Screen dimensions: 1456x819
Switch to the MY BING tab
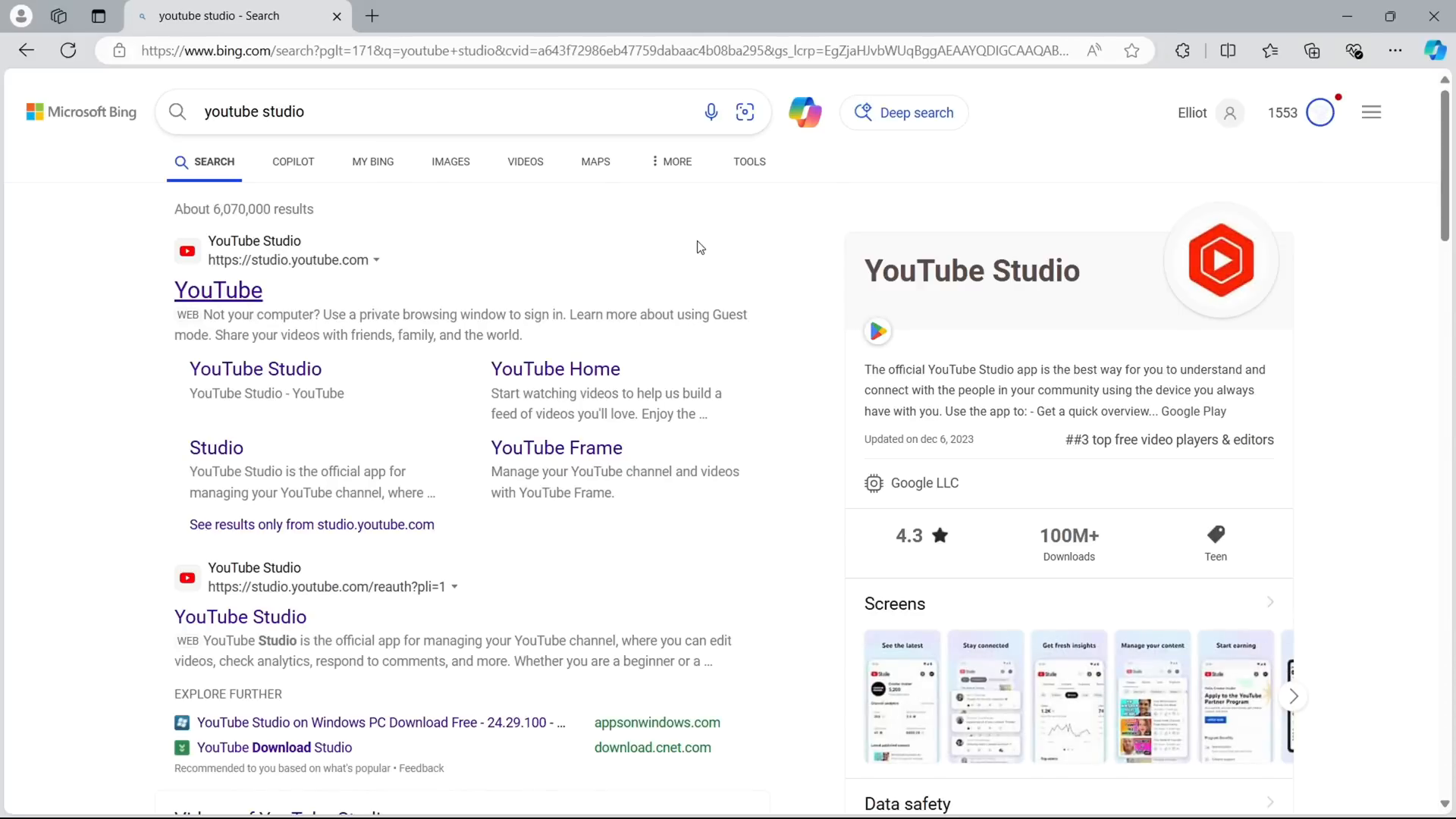tap(373, 162)
